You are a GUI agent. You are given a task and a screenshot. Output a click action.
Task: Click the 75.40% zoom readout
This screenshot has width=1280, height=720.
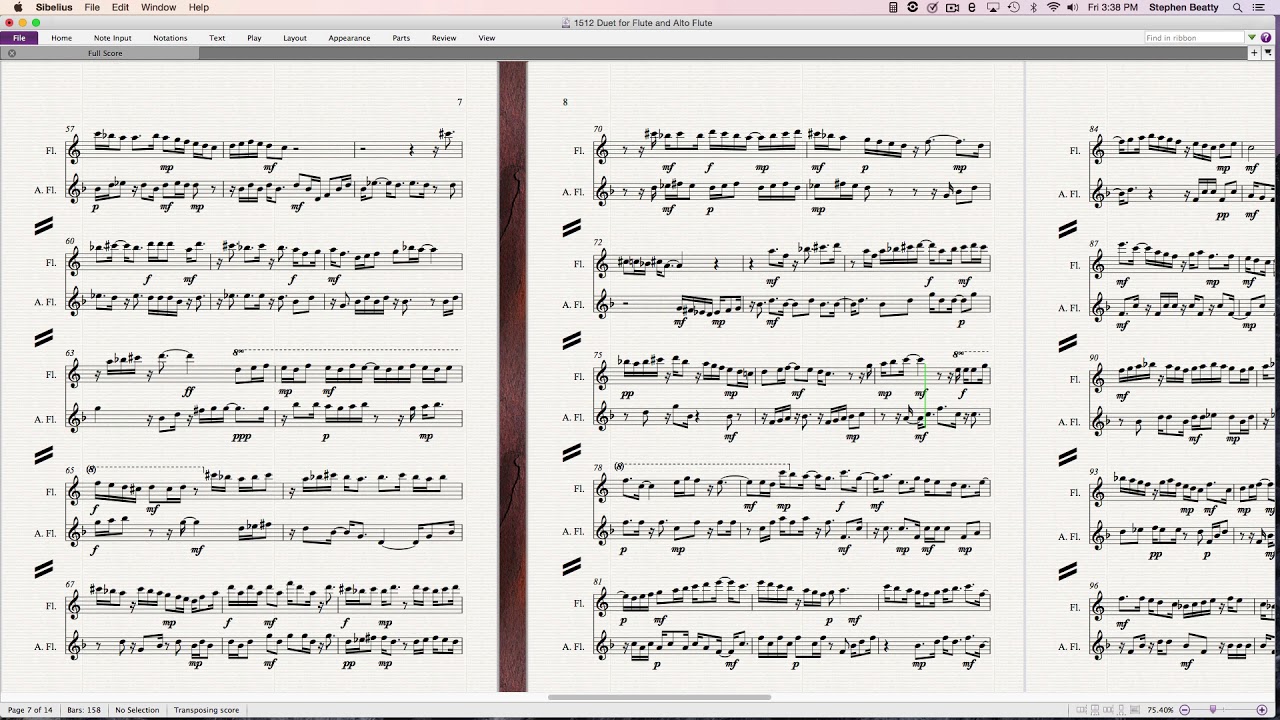(x=1160, y=710)
